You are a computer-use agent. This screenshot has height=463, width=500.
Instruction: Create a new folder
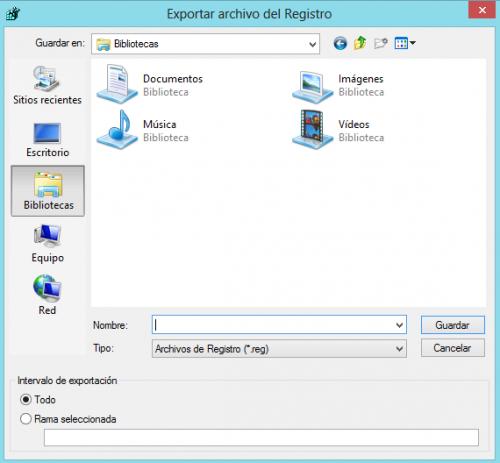(381, 43)
